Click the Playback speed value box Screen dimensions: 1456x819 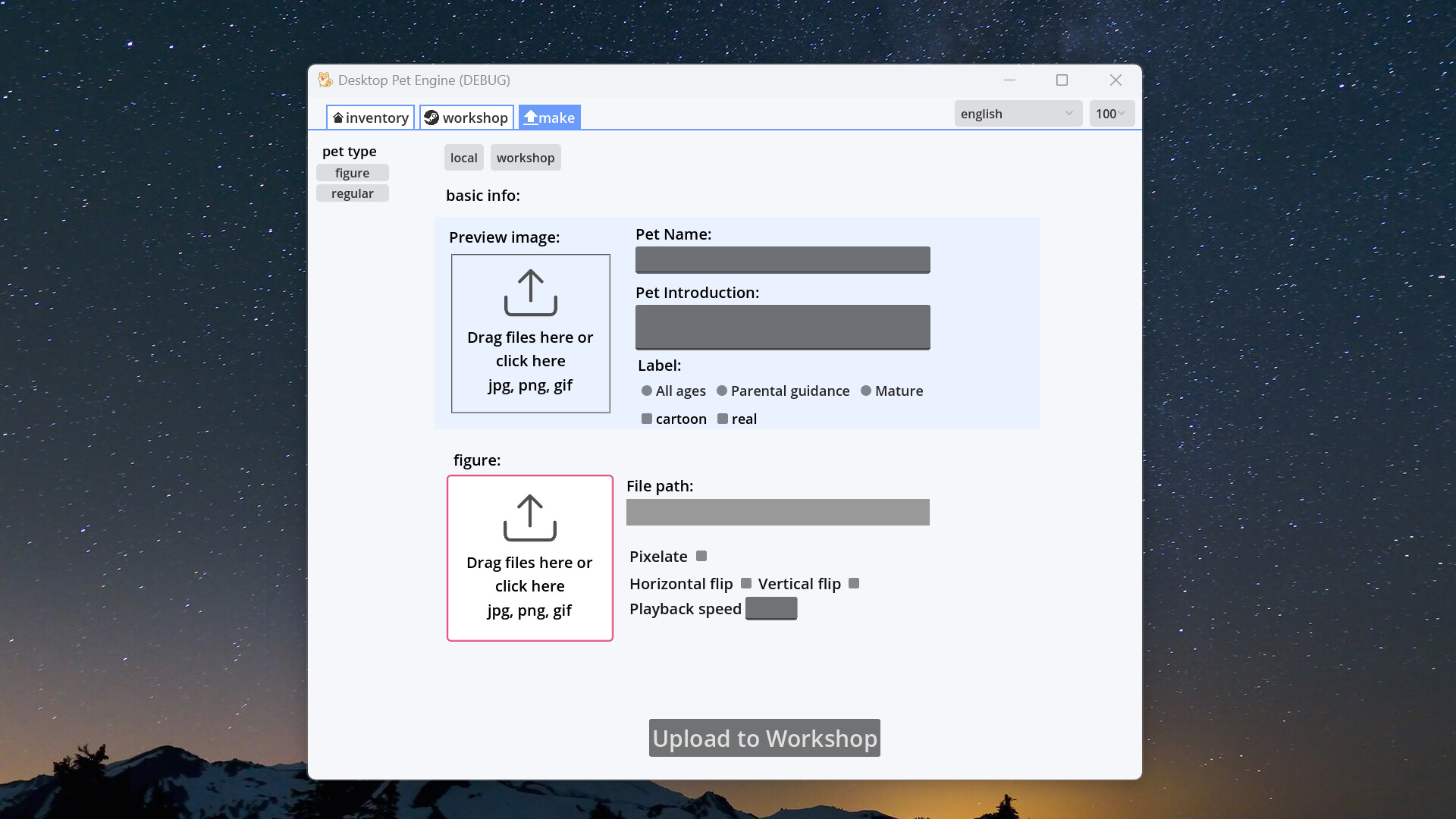point(771,608)
